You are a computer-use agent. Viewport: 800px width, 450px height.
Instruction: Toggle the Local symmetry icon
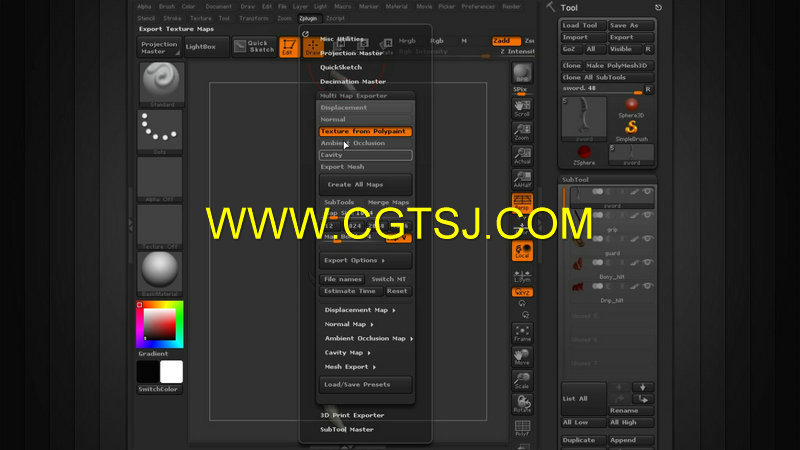click(522, 251)
